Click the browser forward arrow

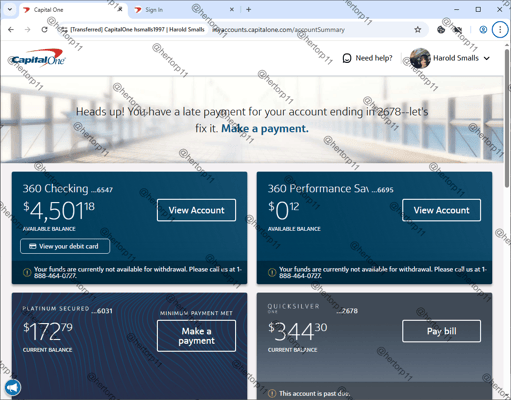coord(27,30)
